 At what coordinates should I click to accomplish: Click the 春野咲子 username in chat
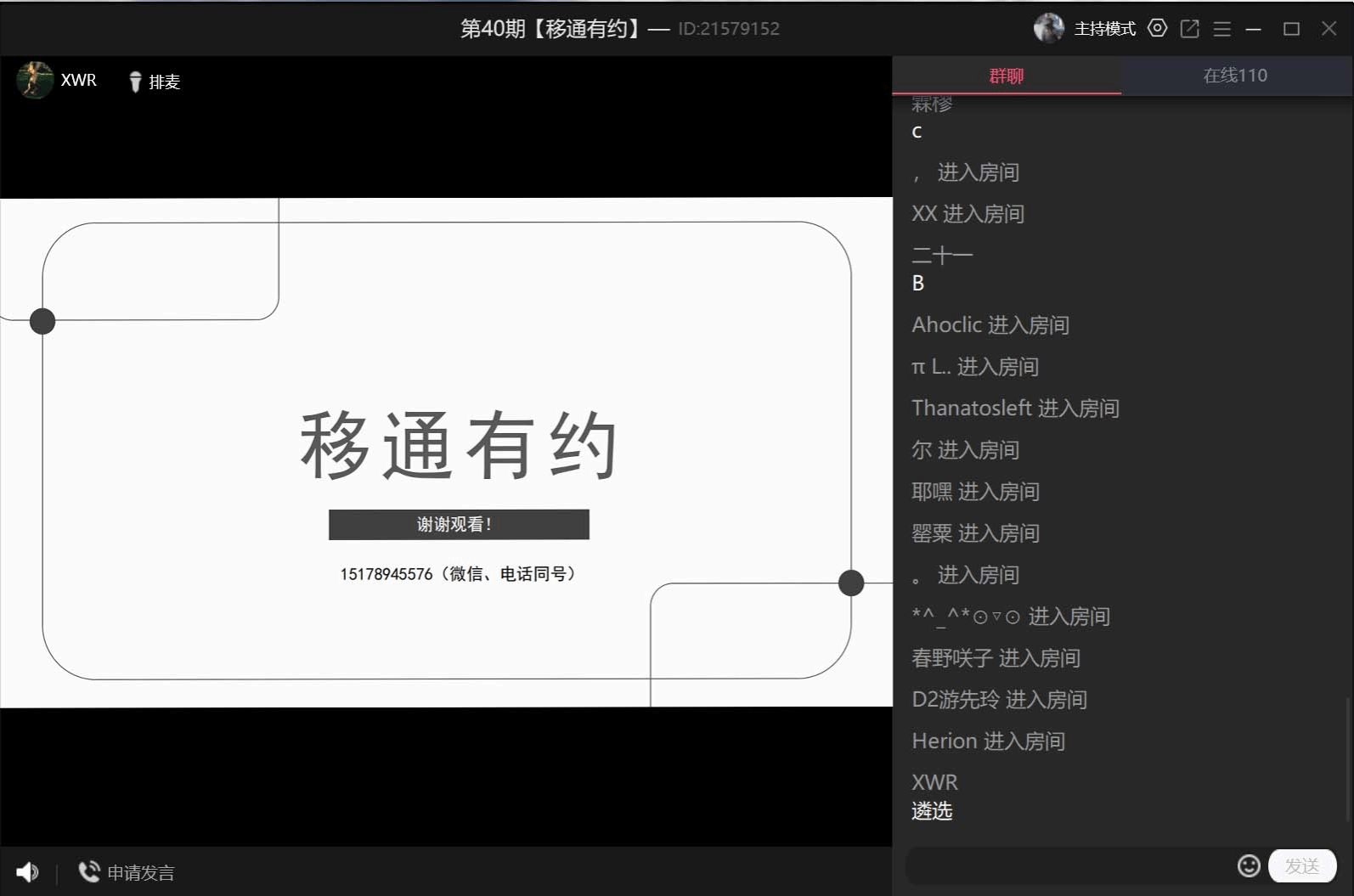(951, 658)
